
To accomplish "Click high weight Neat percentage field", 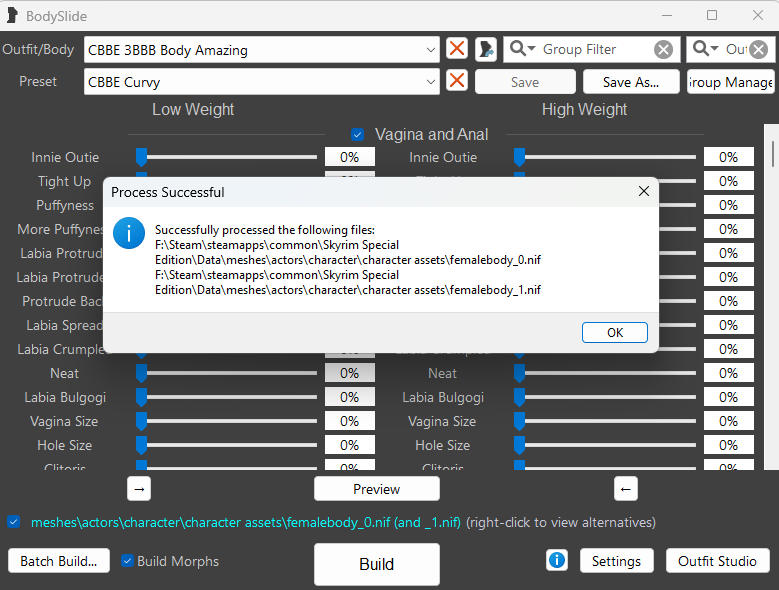I will click(728, 373).
